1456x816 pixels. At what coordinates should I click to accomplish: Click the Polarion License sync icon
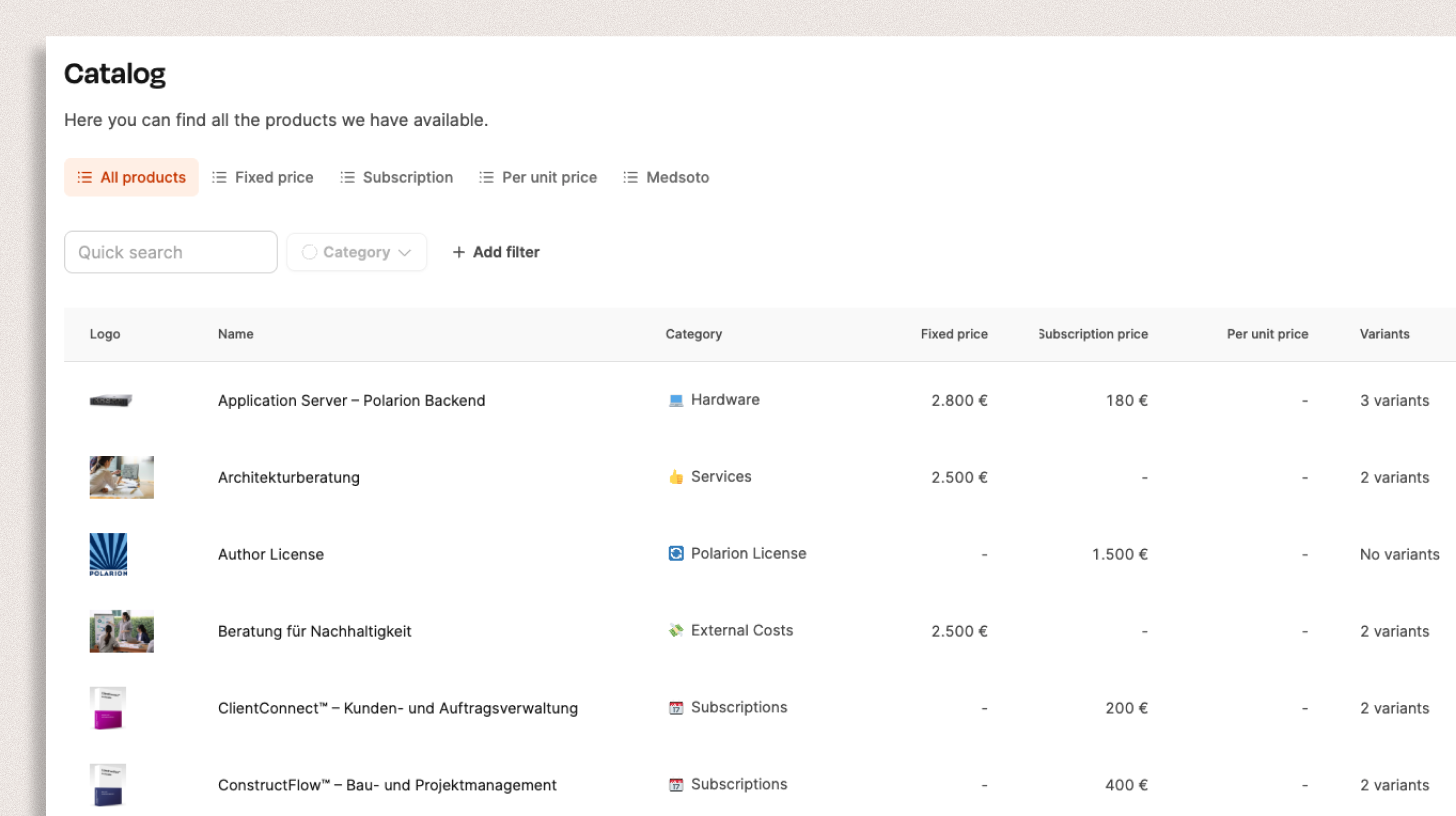pos(676,553)
